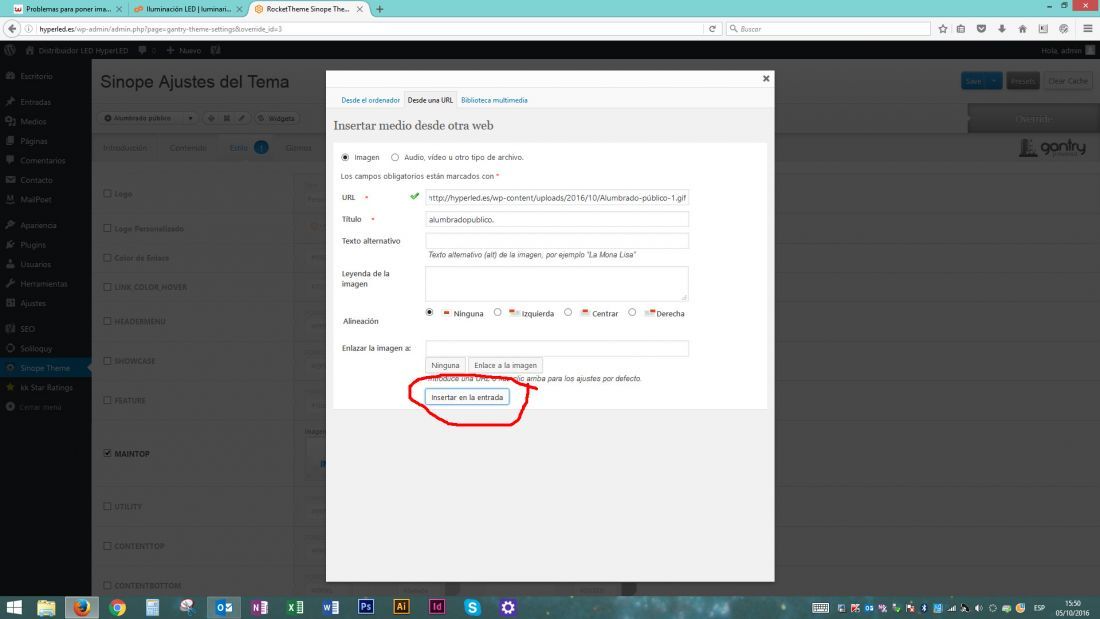
Task: Click the Ninguna link button
Action: (445, 365)
